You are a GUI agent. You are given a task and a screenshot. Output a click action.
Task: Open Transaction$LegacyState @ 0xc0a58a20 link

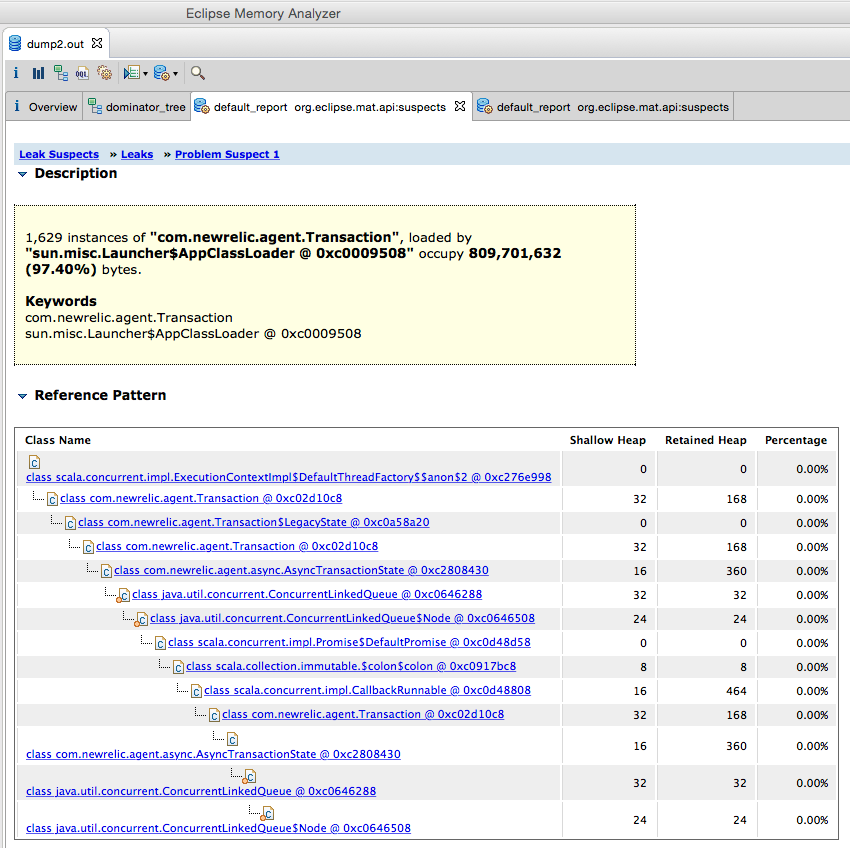pos(254,522)
